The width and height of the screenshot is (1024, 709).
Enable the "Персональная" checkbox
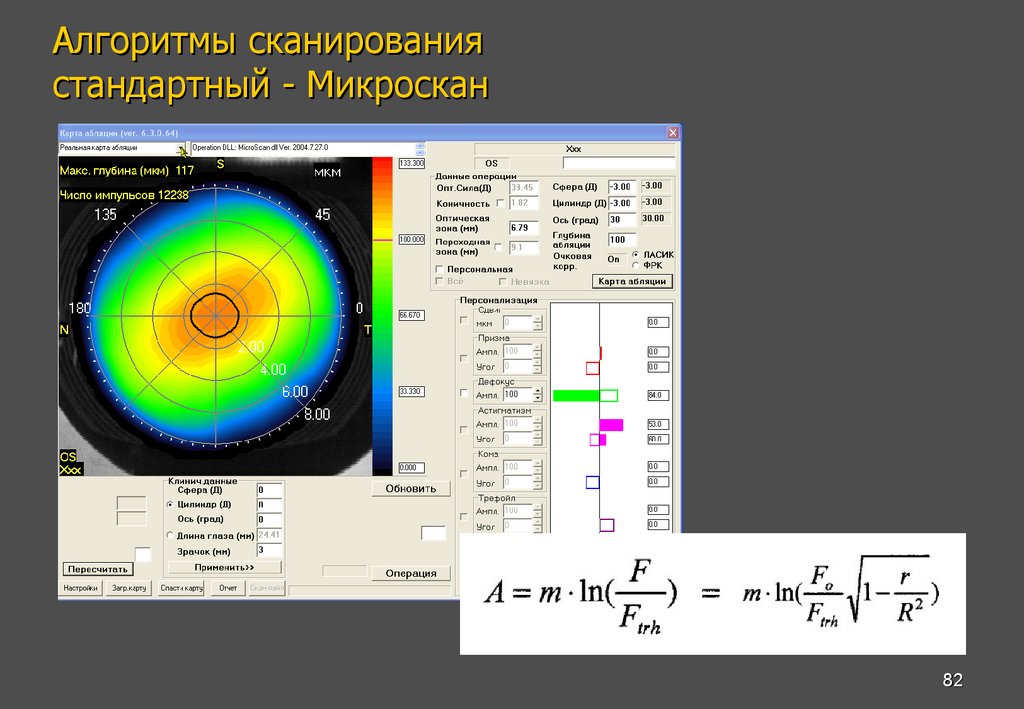[x=439, y=269]
